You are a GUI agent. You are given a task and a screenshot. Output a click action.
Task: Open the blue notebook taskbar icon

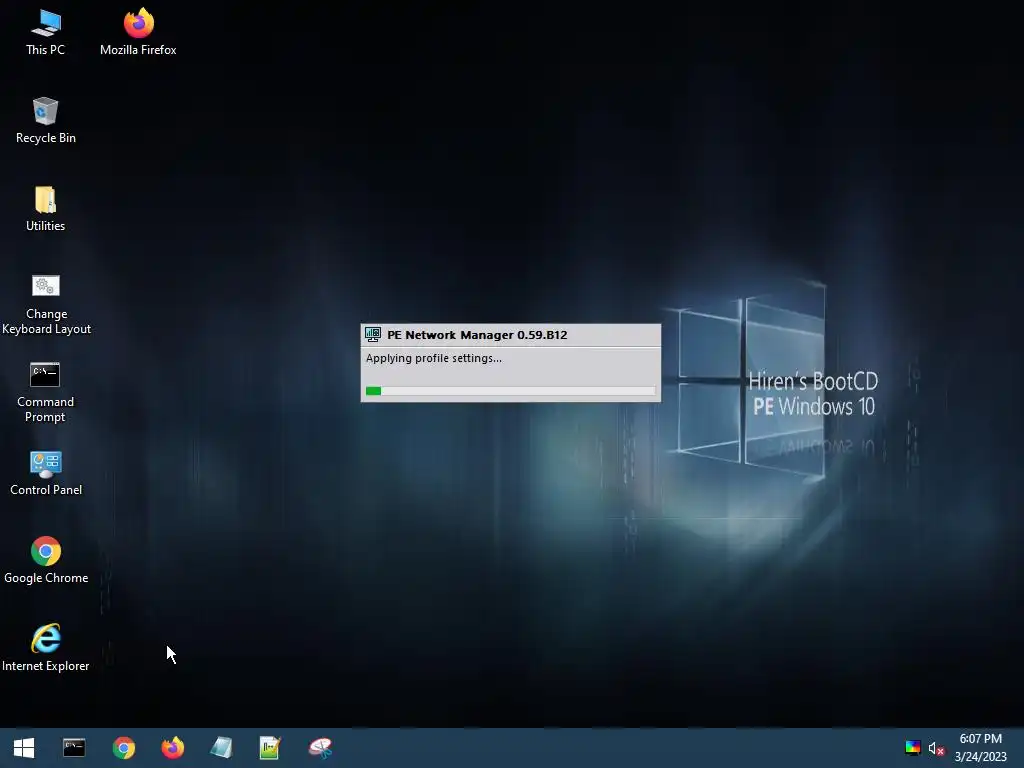tap(221, 748)
